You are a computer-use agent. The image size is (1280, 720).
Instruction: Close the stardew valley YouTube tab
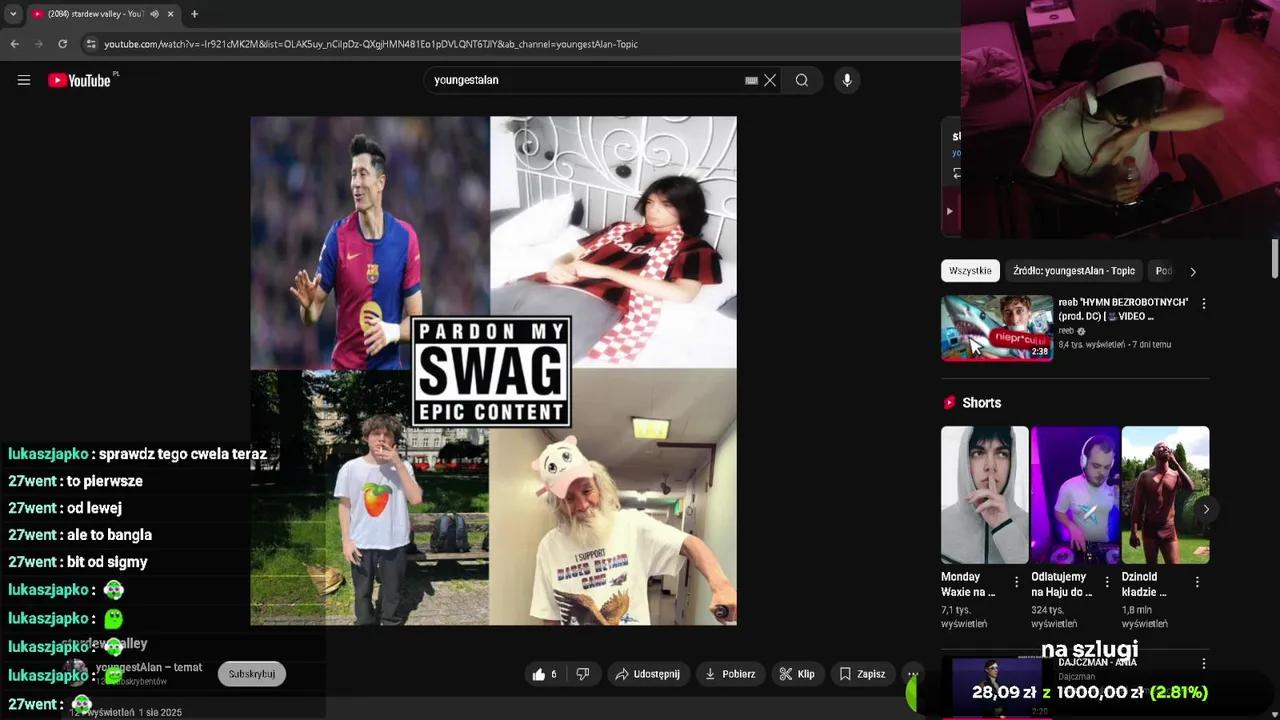170,14
